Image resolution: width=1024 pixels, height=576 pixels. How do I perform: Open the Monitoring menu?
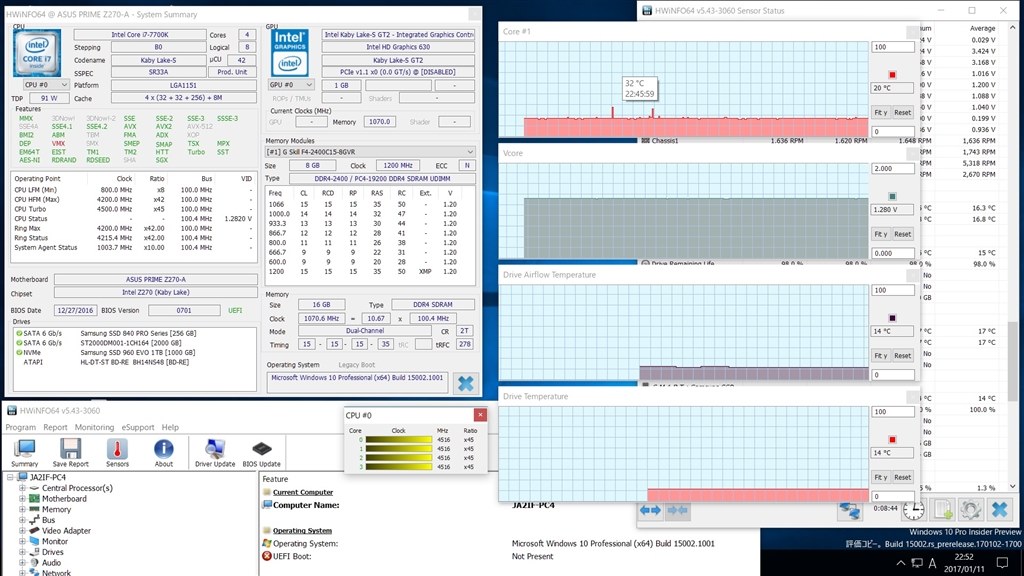point(94,427)
